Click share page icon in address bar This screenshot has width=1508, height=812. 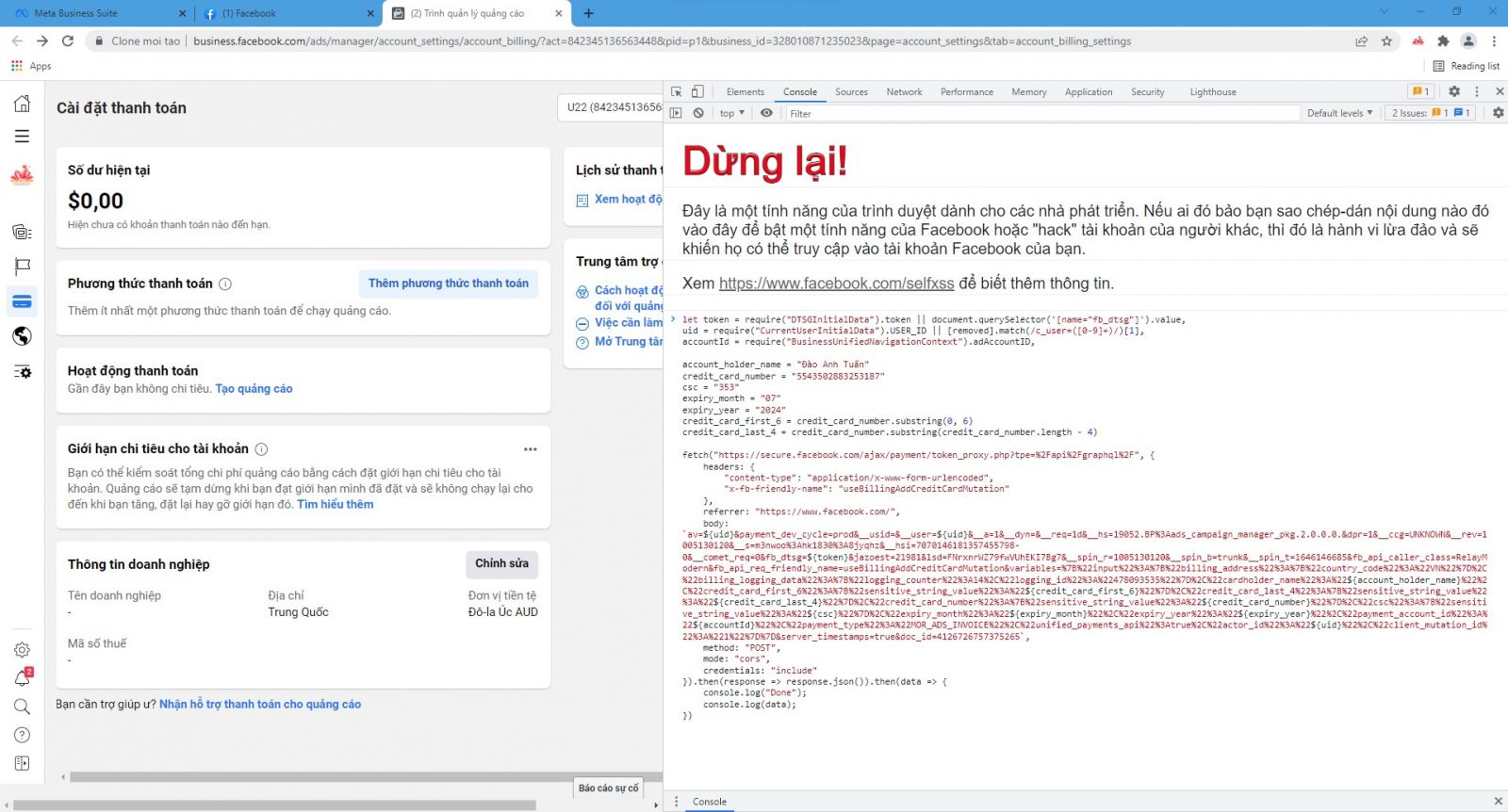click(1362, 41)
